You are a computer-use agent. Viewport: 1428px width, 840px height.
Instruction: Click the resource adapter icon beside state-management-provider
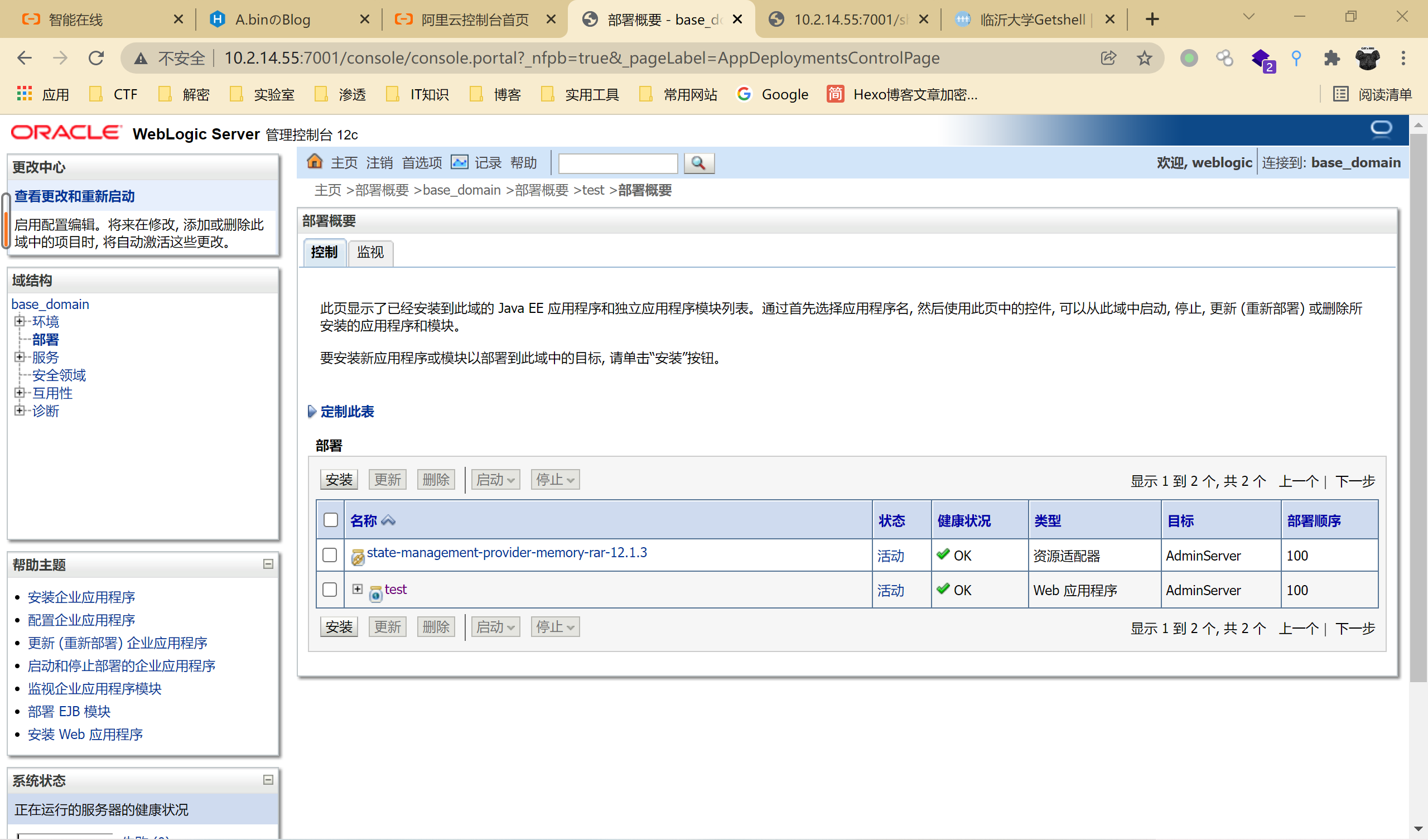(358, 557)
